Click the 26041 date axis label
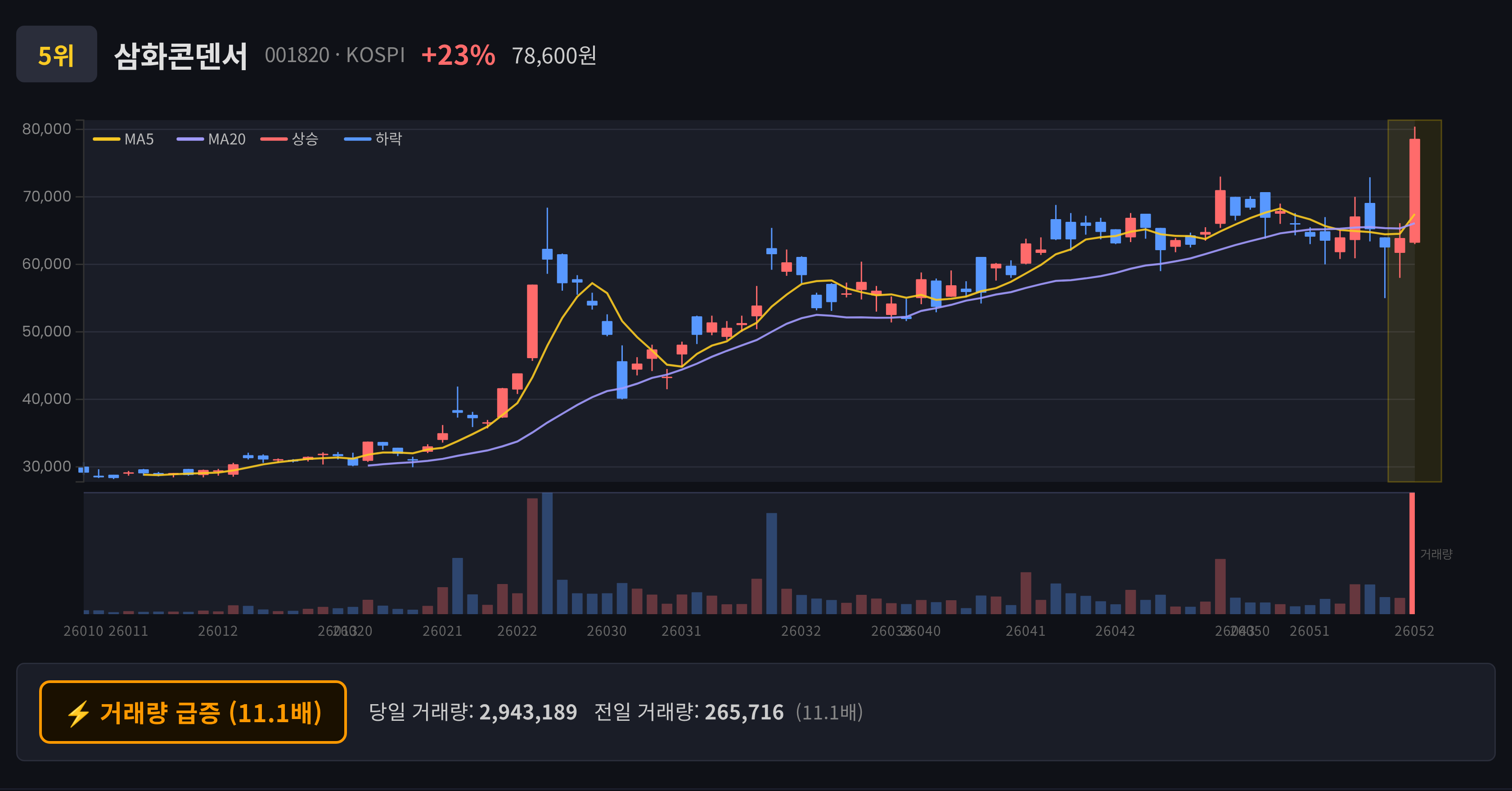This screenshot has width=1512, height=791. coord(1026,631)
